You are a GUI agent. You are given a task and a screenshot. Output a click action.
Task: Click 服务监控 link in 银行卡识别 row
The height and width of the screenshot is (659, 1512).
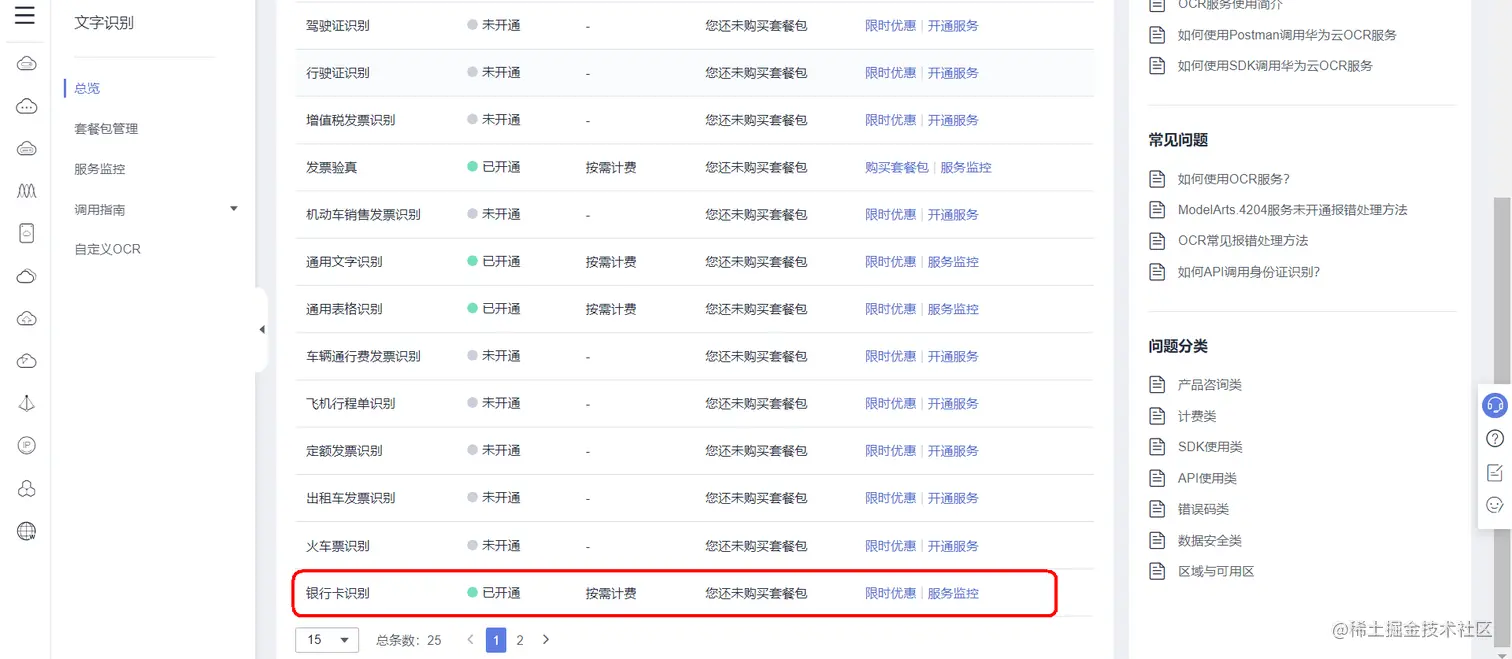(953, 593)
